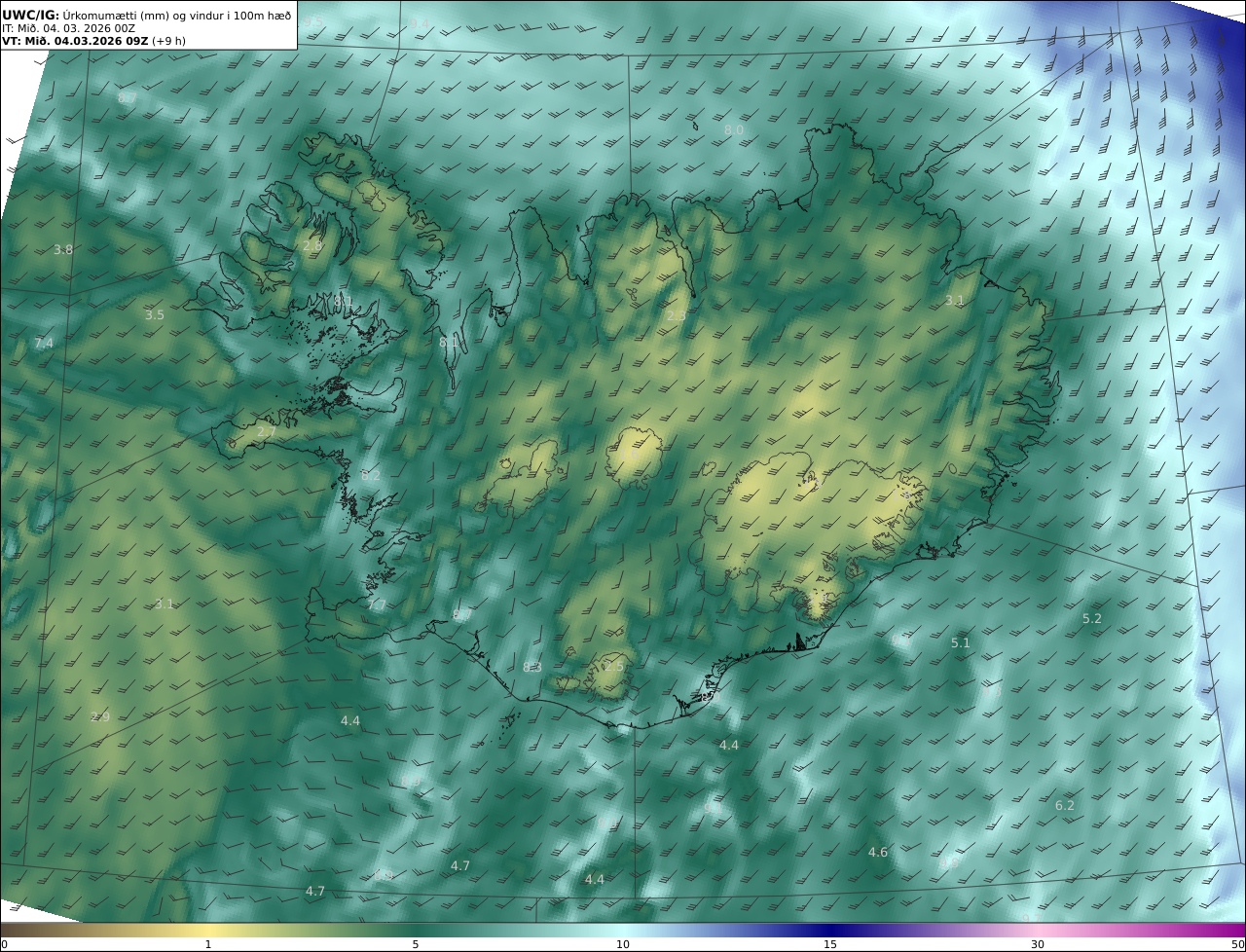Viewport: 1246px width, 952px height.
Task: Click the 1 tick on the color scale
Action: coord(208,944)
